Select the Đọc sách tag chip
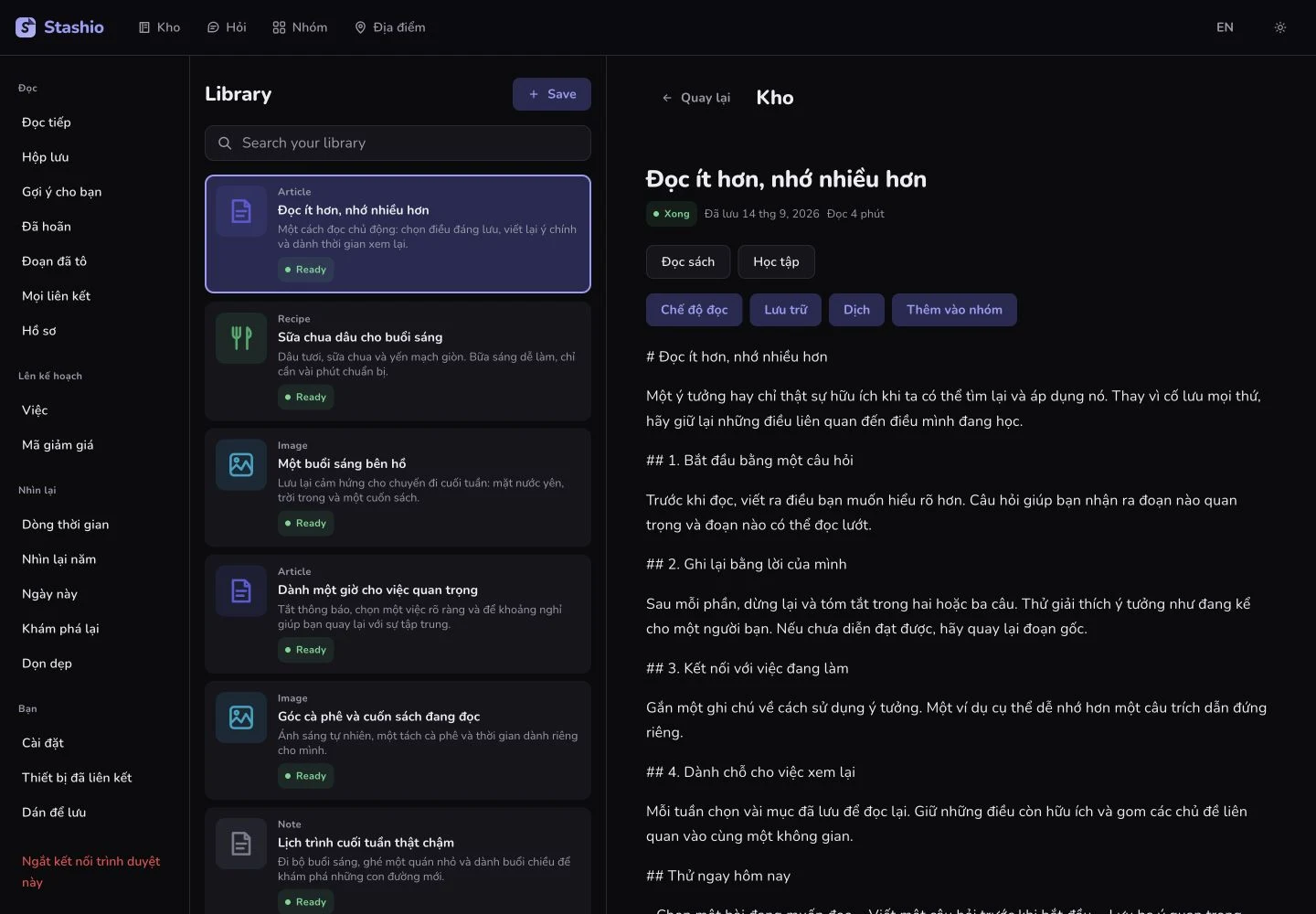1316x914 pixels. click(x=688, y=261)
